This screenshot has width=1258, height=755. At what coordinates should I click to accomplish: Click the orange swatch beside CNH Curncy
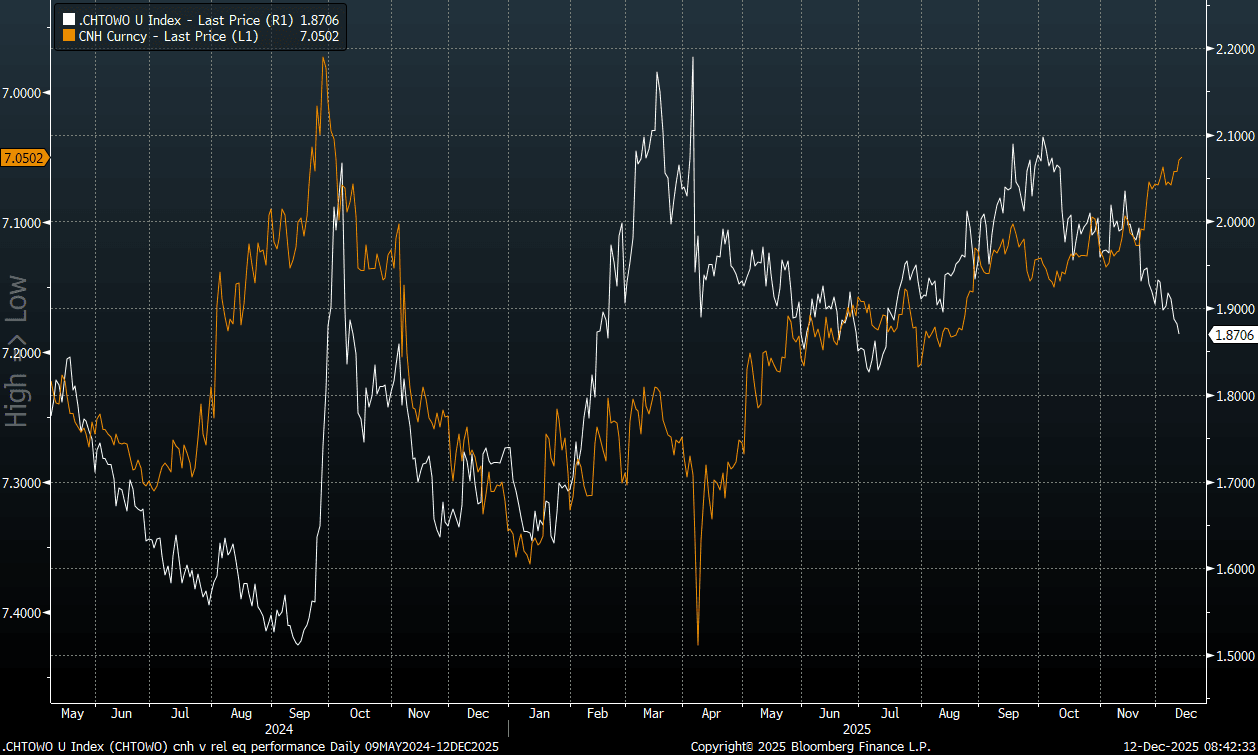(x=68, y=36)
